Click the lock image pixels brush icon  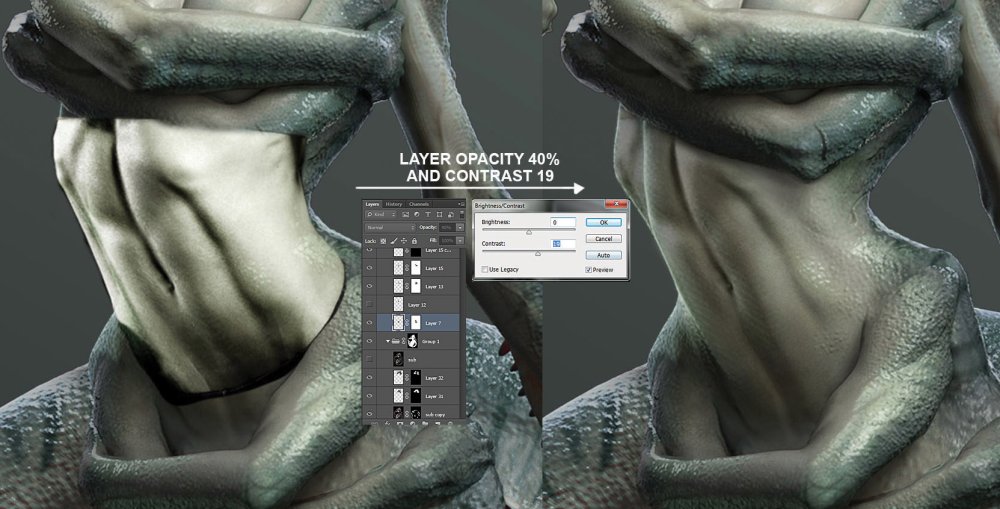pos(393,241)
